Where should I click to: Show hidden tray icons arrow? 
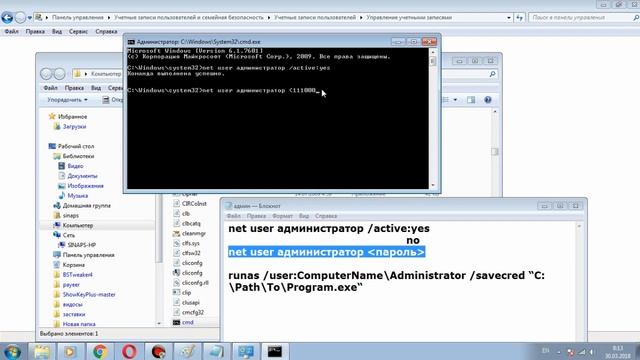(559, 352)
